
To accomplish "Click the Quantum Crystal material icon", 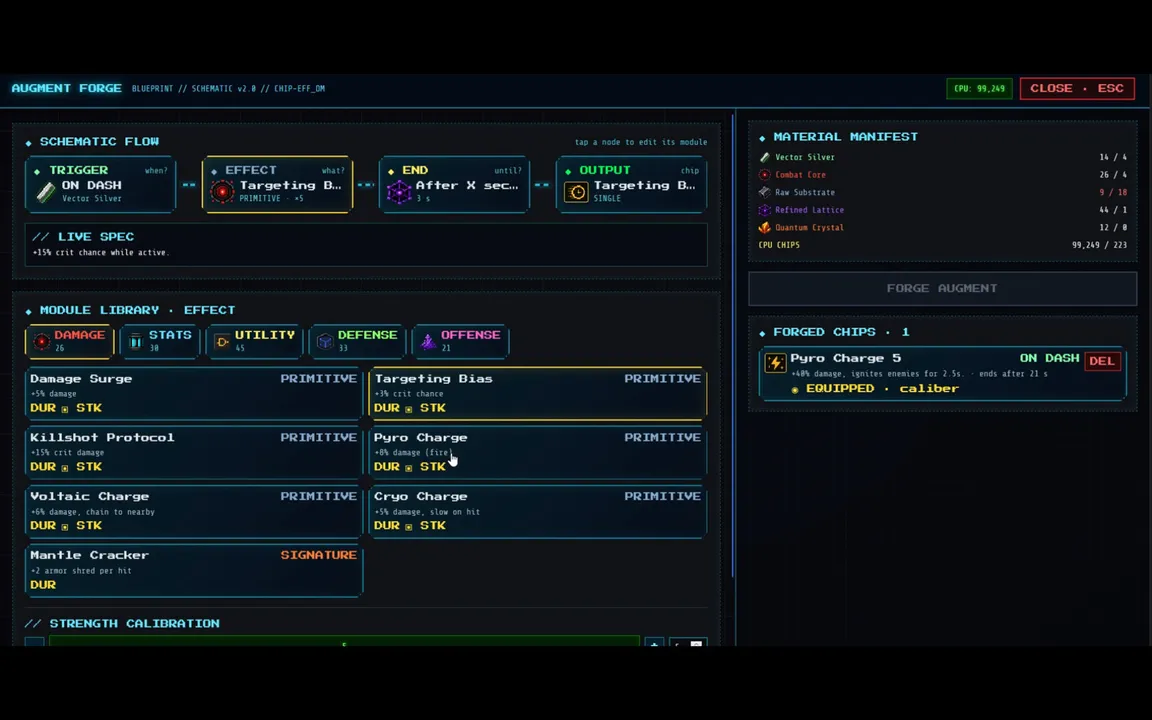I will pyautogui.click(x=764, y=228).
